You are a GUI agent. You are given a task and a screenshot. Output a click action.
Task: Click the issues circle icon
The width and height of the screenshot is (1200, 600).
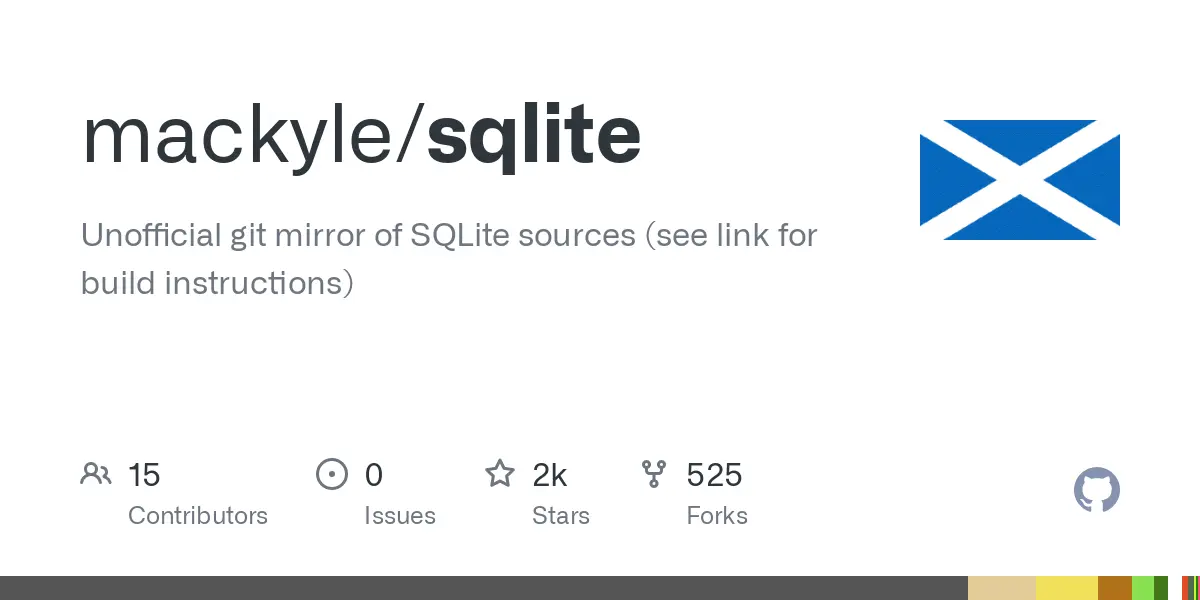point(331,474)
